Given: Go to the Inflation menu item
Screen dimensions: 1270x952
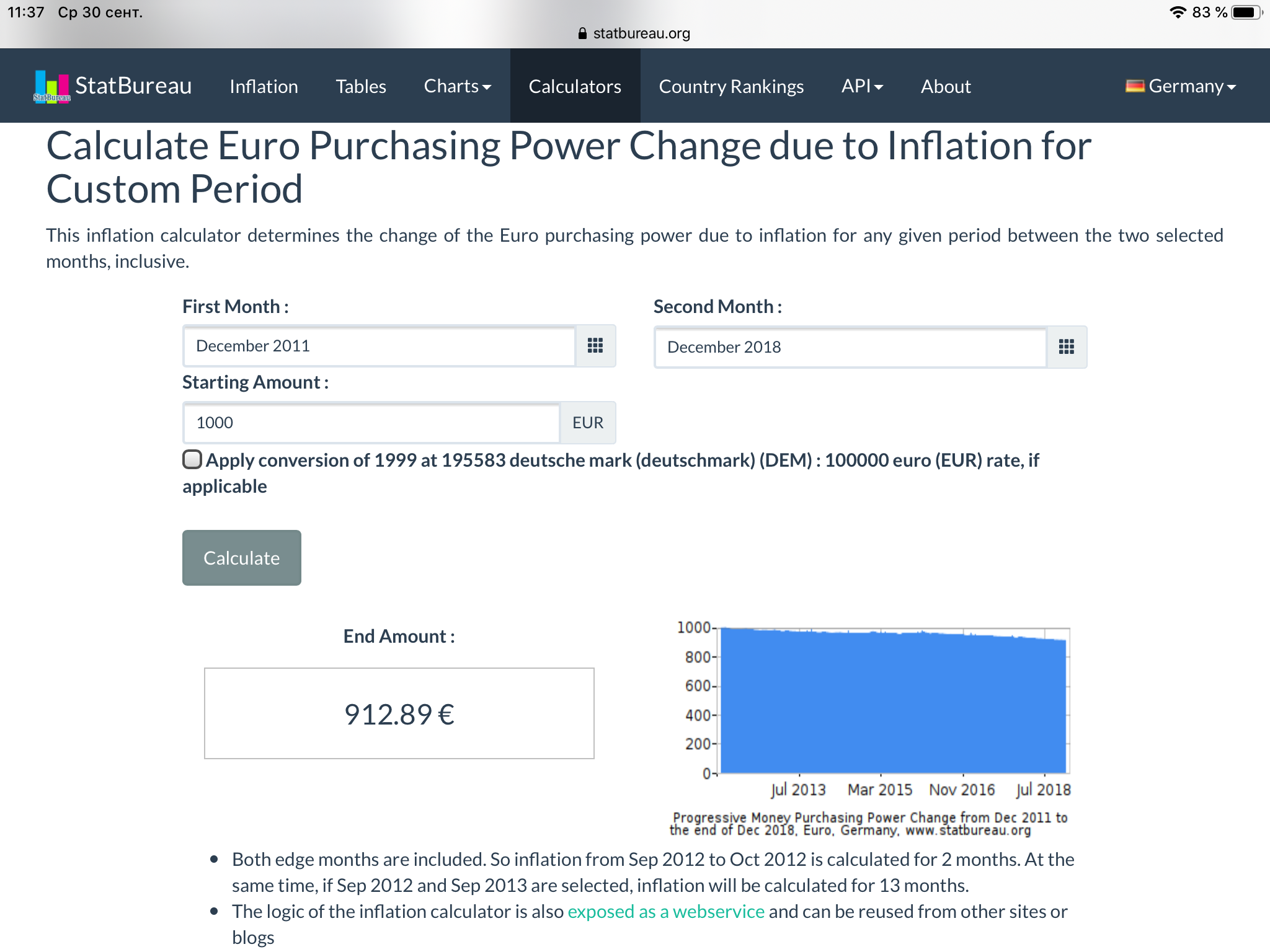Looking at the screenshot, I should pyautogui.click(x=264, y=86).
